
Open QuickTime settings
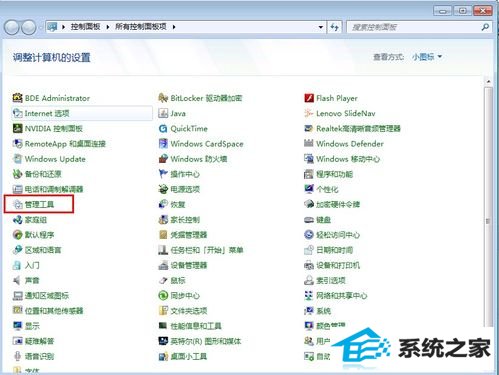click(183, 128)
